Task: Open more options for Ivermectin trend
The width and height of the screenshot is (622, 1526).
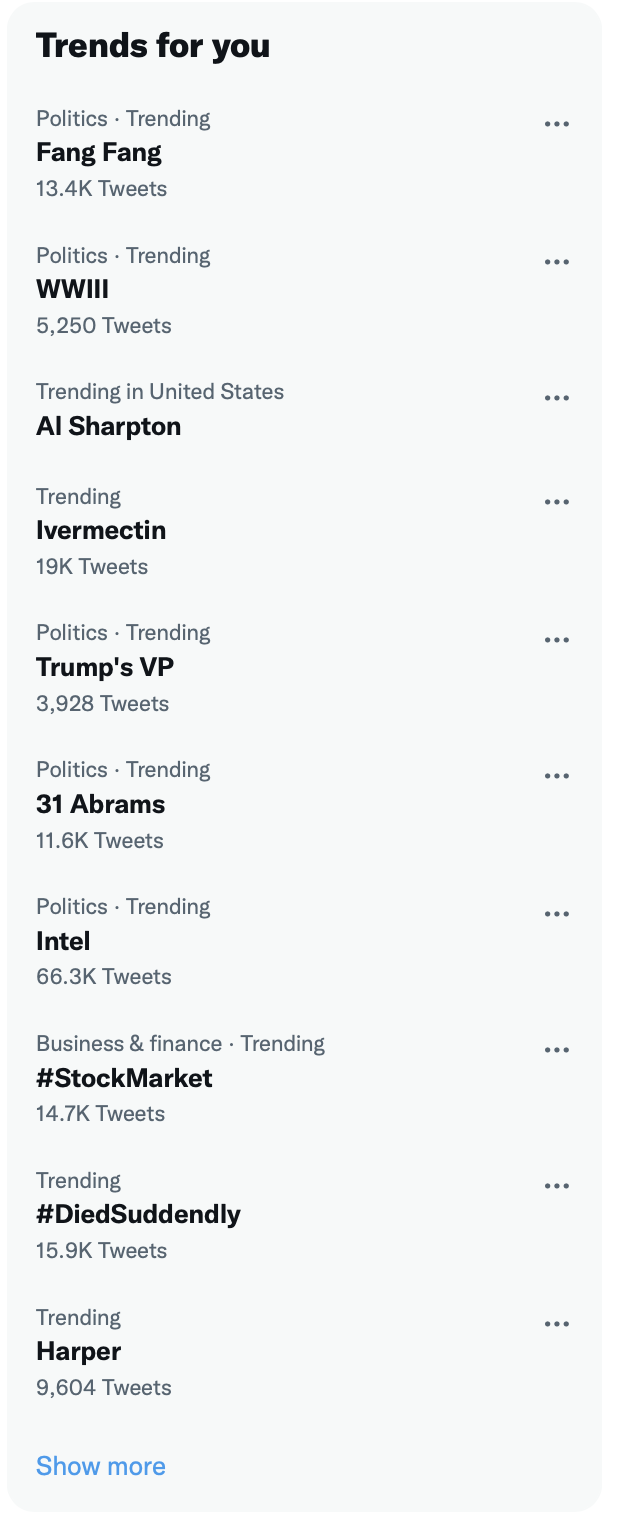Action: pos(556,502)
